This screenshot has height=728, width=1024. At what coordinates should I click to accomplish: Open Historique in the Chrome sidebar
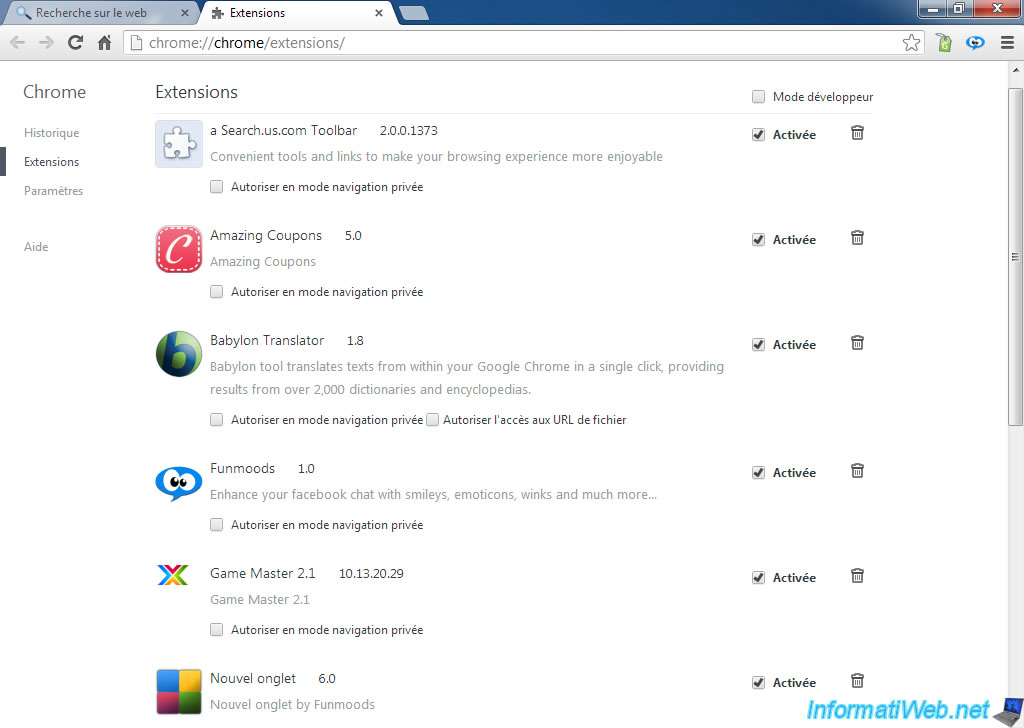(52, 133)
